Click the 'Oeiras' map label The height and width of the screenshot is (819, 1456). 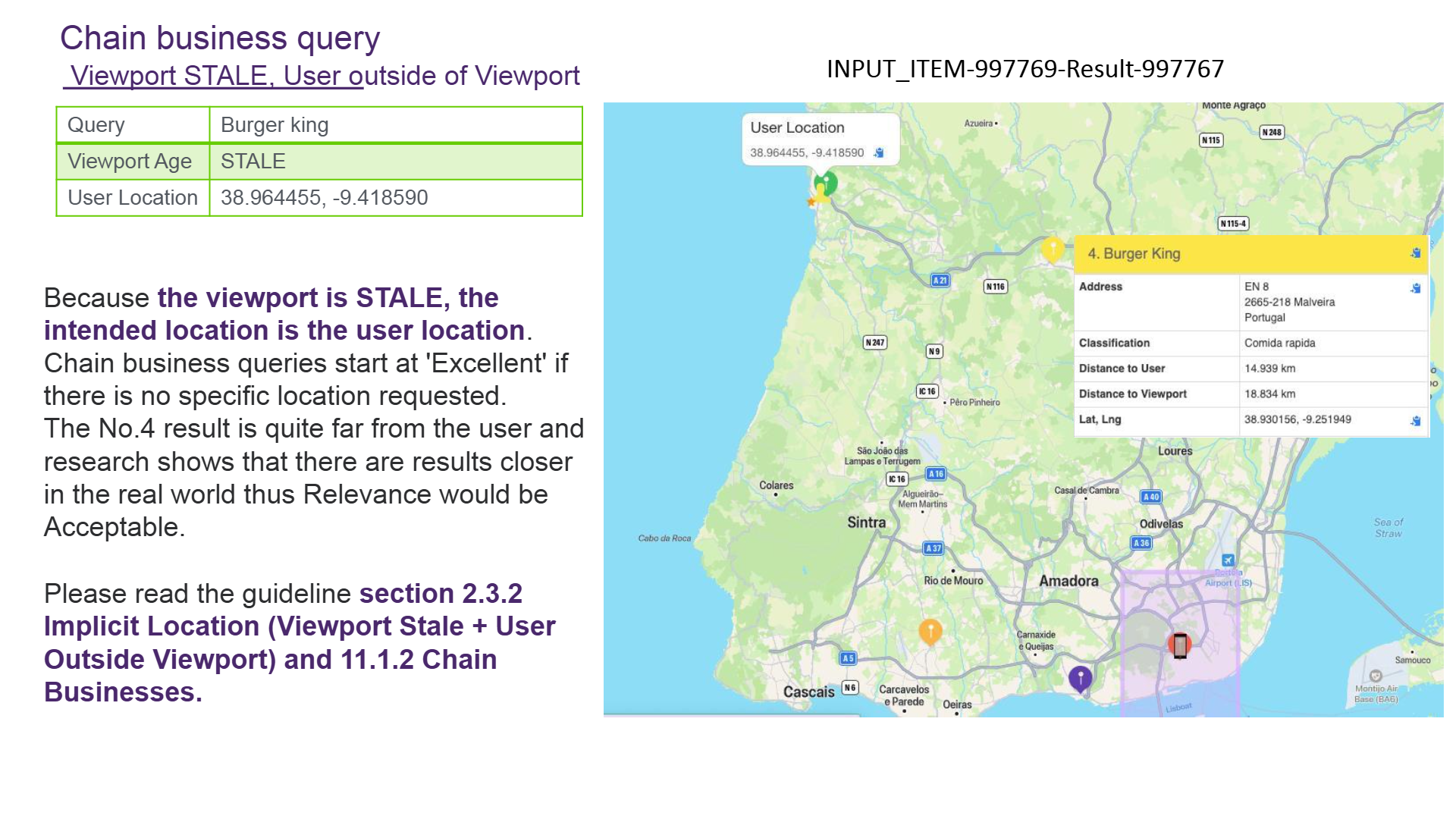(x=957, y=704)
